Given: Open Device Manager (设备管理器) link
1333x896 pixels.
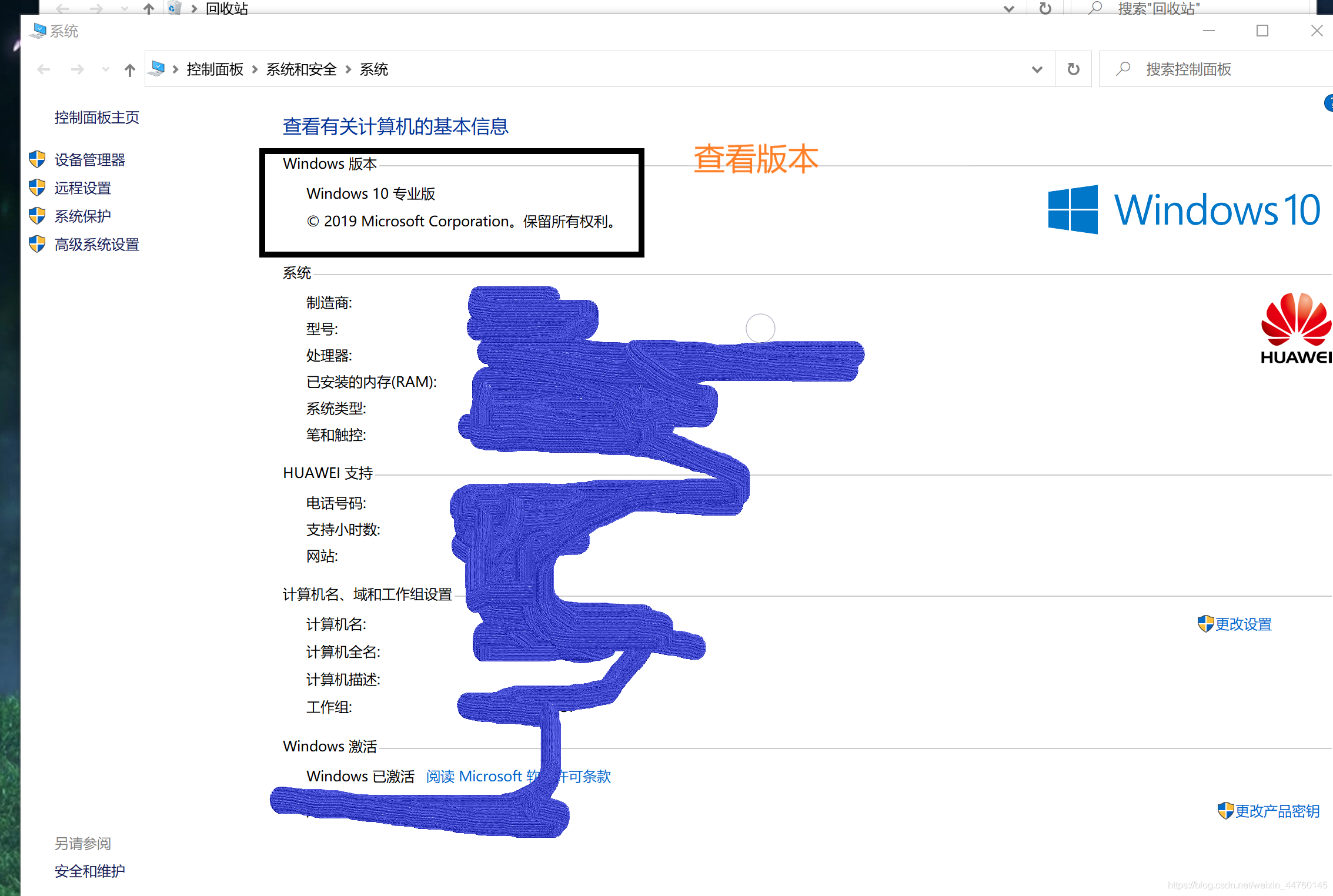Looking at the screenshot, I should click(89, 160).
